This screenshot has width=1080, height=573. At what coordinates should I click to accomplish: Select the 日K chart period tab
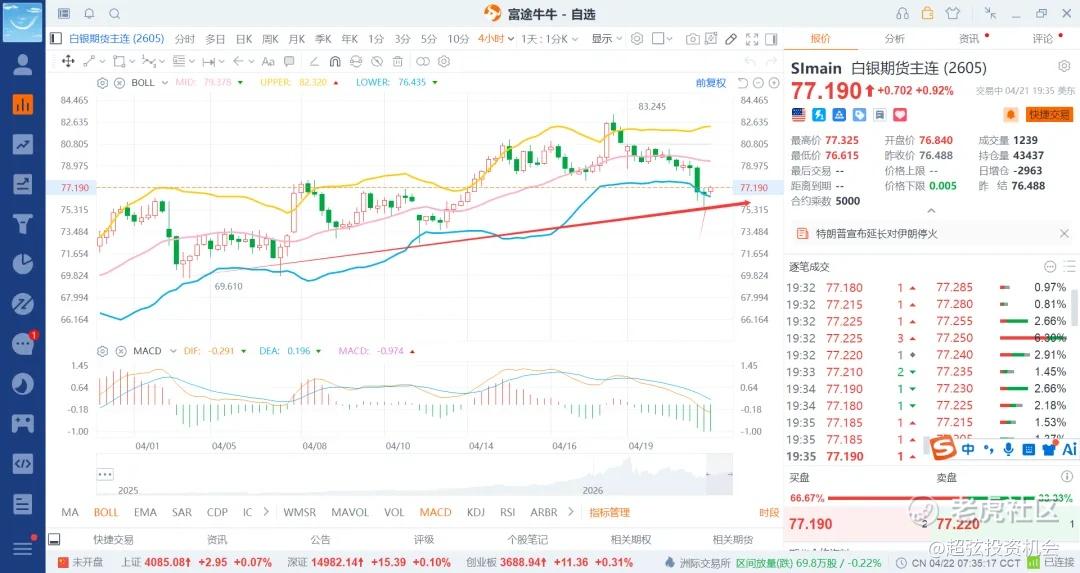pyautogui.click(x=243, y=39)
